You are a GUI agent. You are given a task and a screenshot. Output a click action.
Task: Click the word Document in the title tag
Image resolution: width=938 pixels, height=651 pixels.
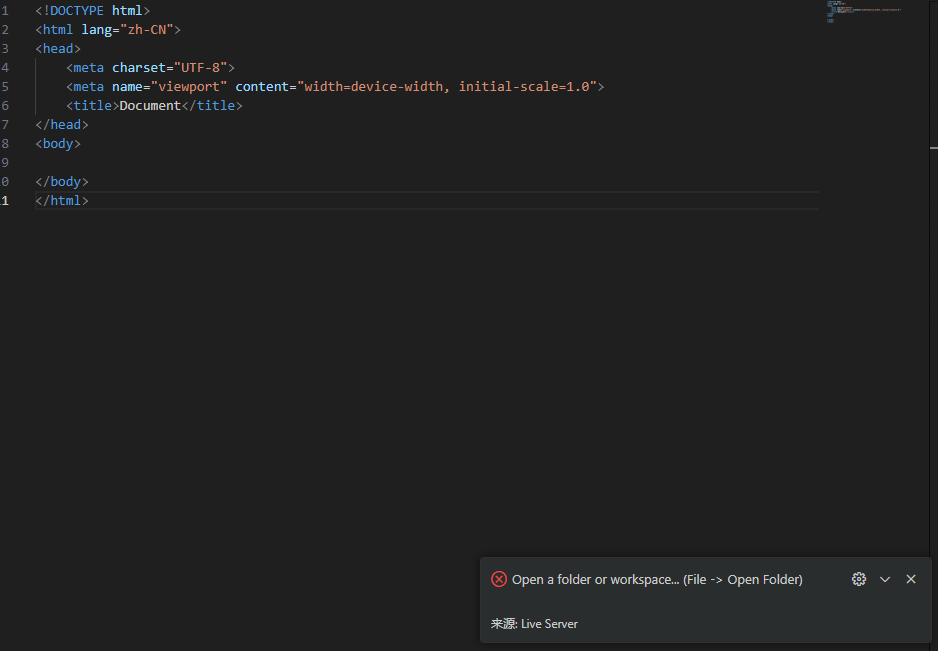[150, 106]
